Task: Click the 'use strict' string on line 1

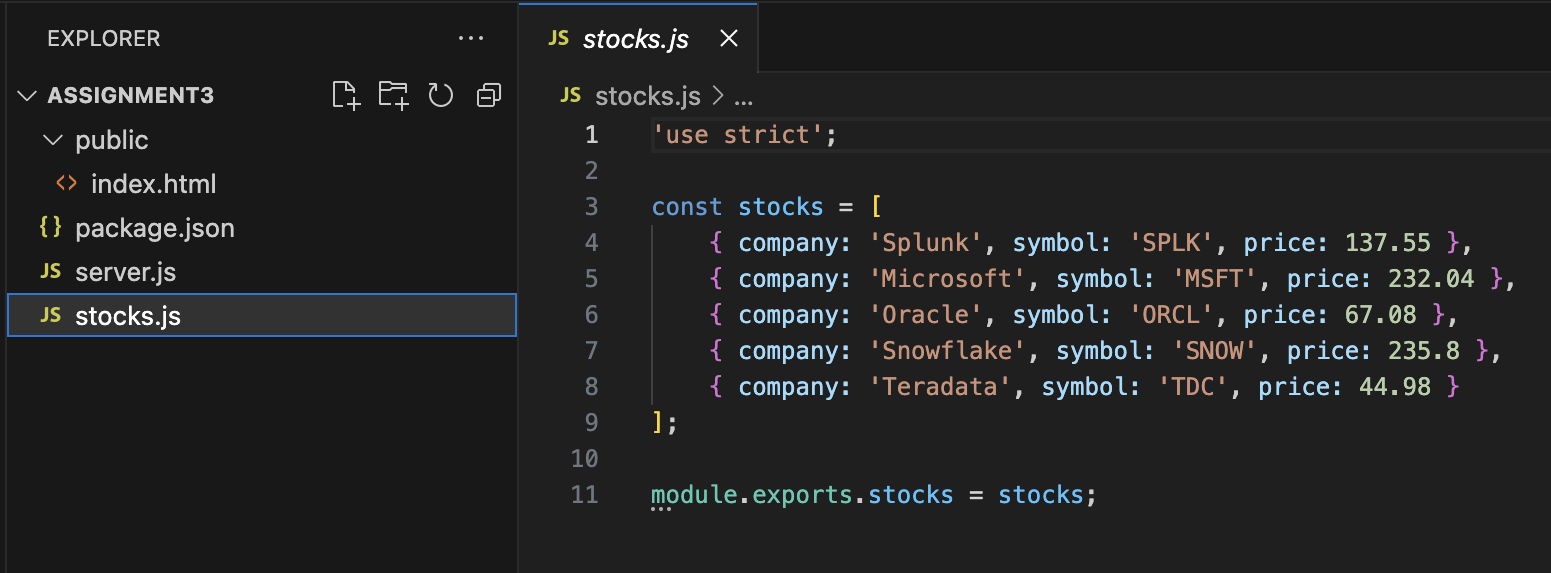Action: tap(738, 135)
